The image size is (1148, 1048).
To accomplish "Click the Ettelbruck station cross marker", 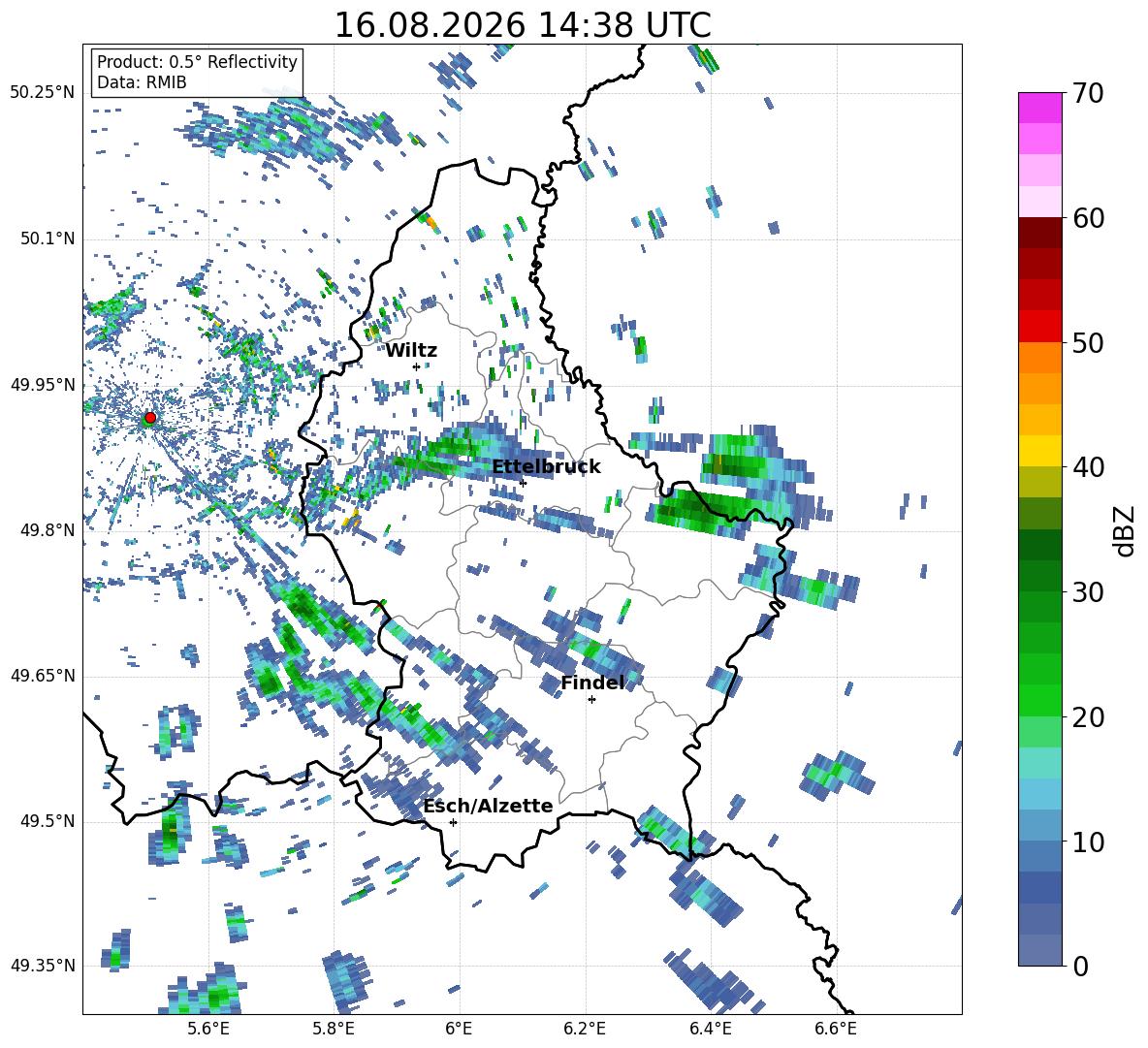I will (x=523, y=482).
